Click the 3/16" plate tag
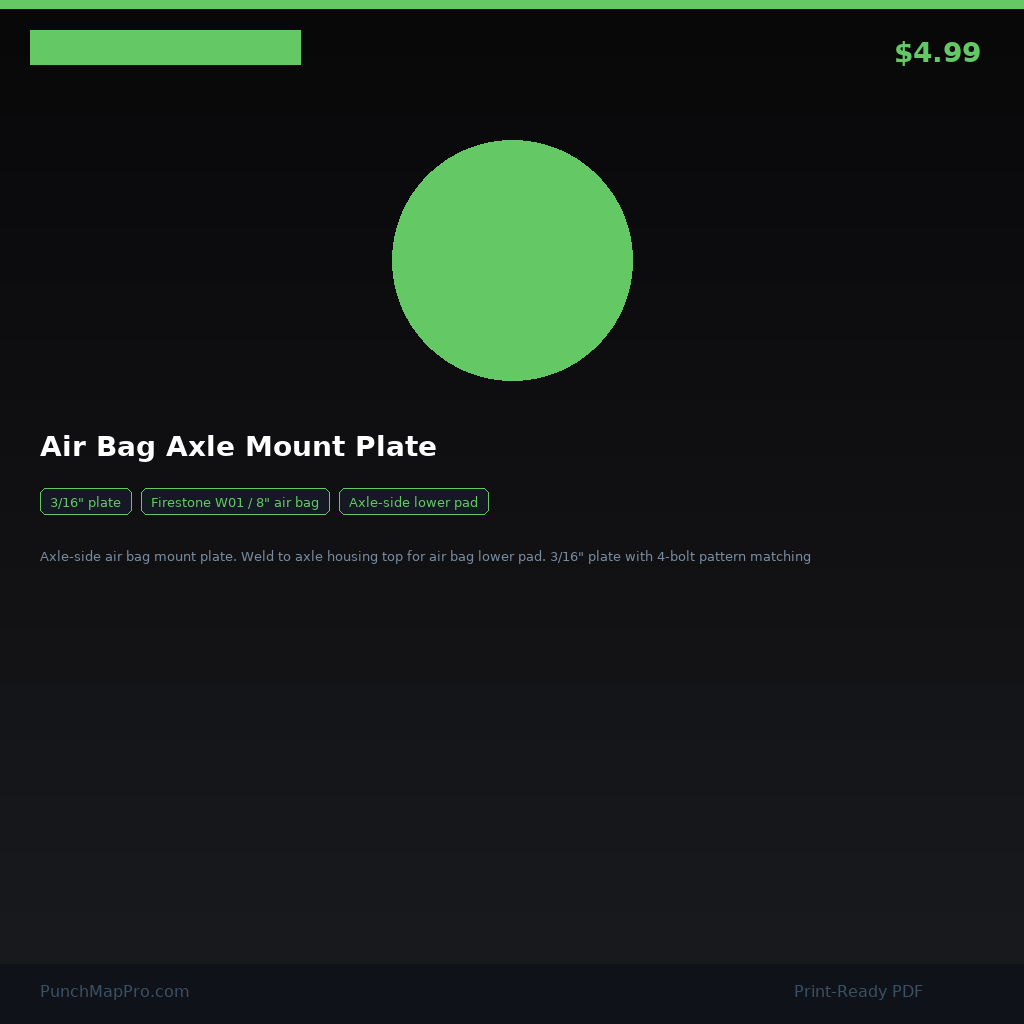The height and width of the screenshot is (1024, 1024). [x=86, y=502]
